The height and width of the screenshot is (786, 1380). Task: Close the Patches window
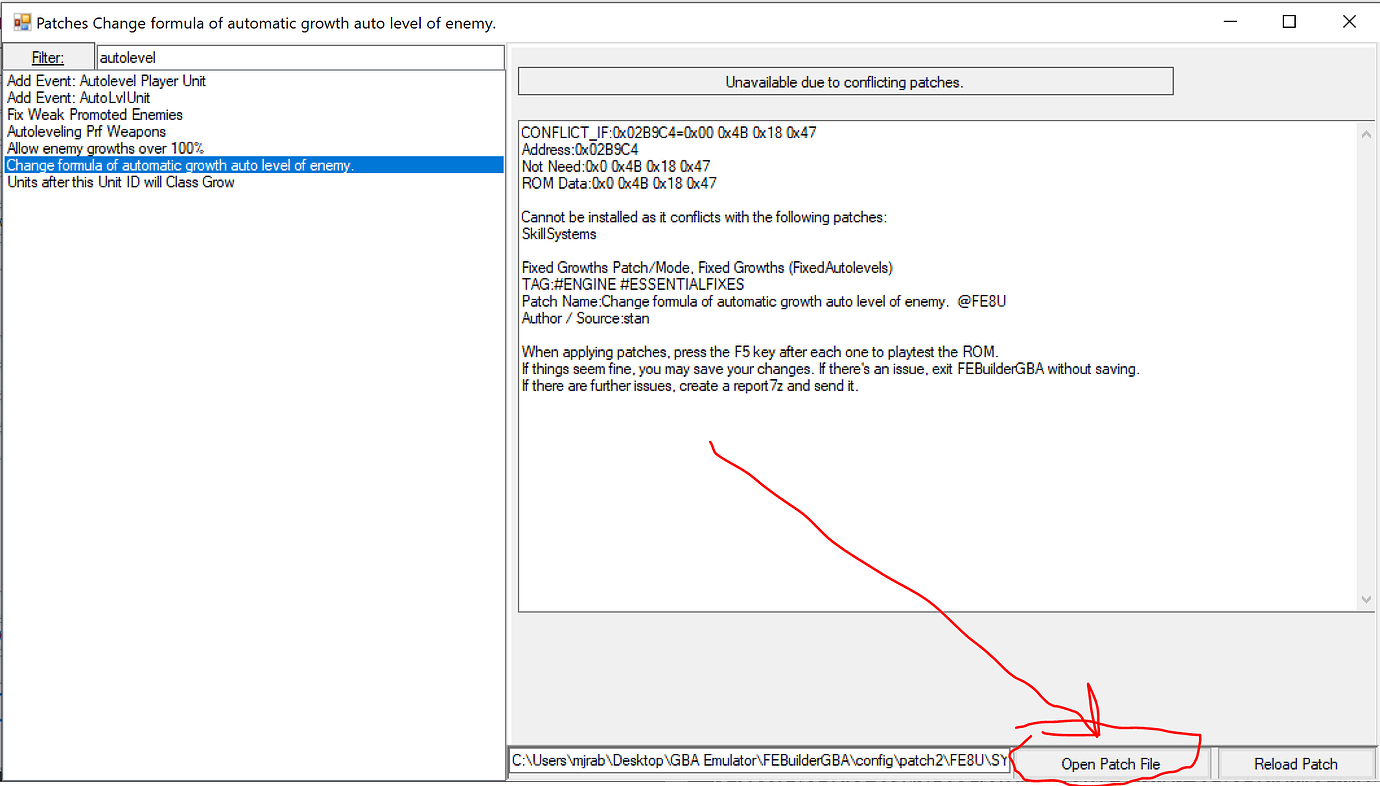pos(1349,22)
